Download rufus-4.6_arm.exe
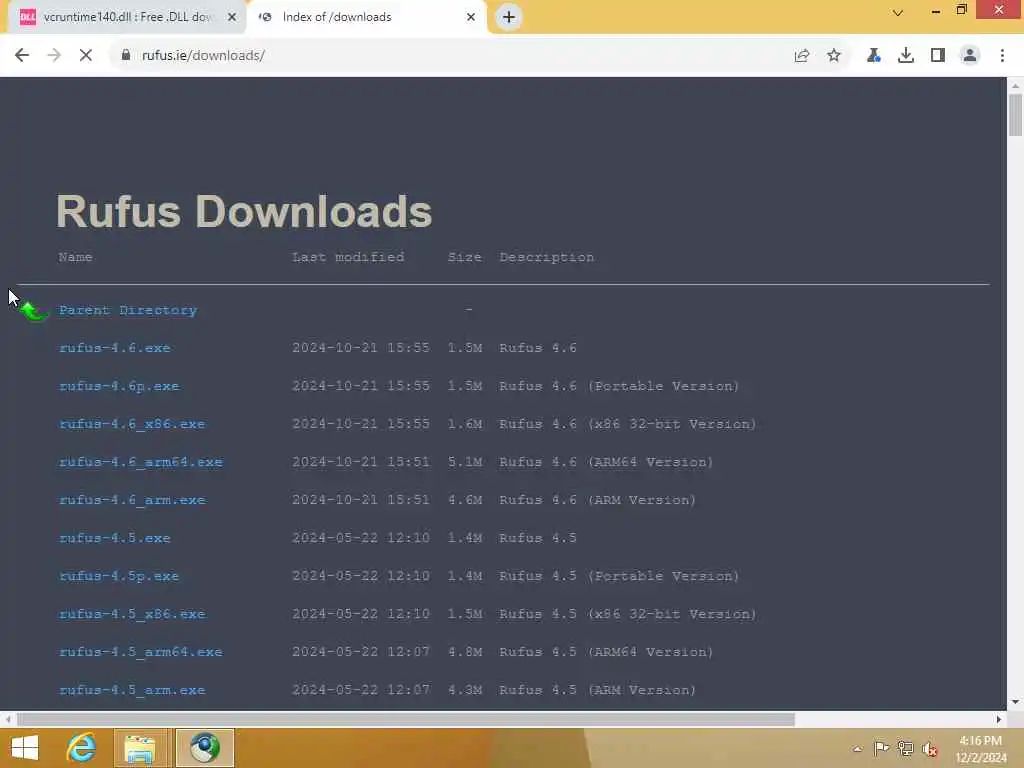Image resolution: width=1024 pixels, height=768 pixels. 132,500
